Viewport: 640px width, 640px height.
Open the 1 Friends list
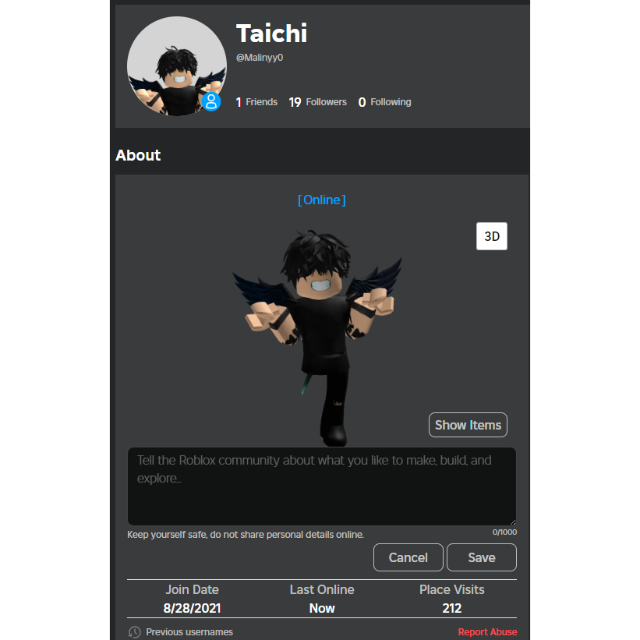256,102
